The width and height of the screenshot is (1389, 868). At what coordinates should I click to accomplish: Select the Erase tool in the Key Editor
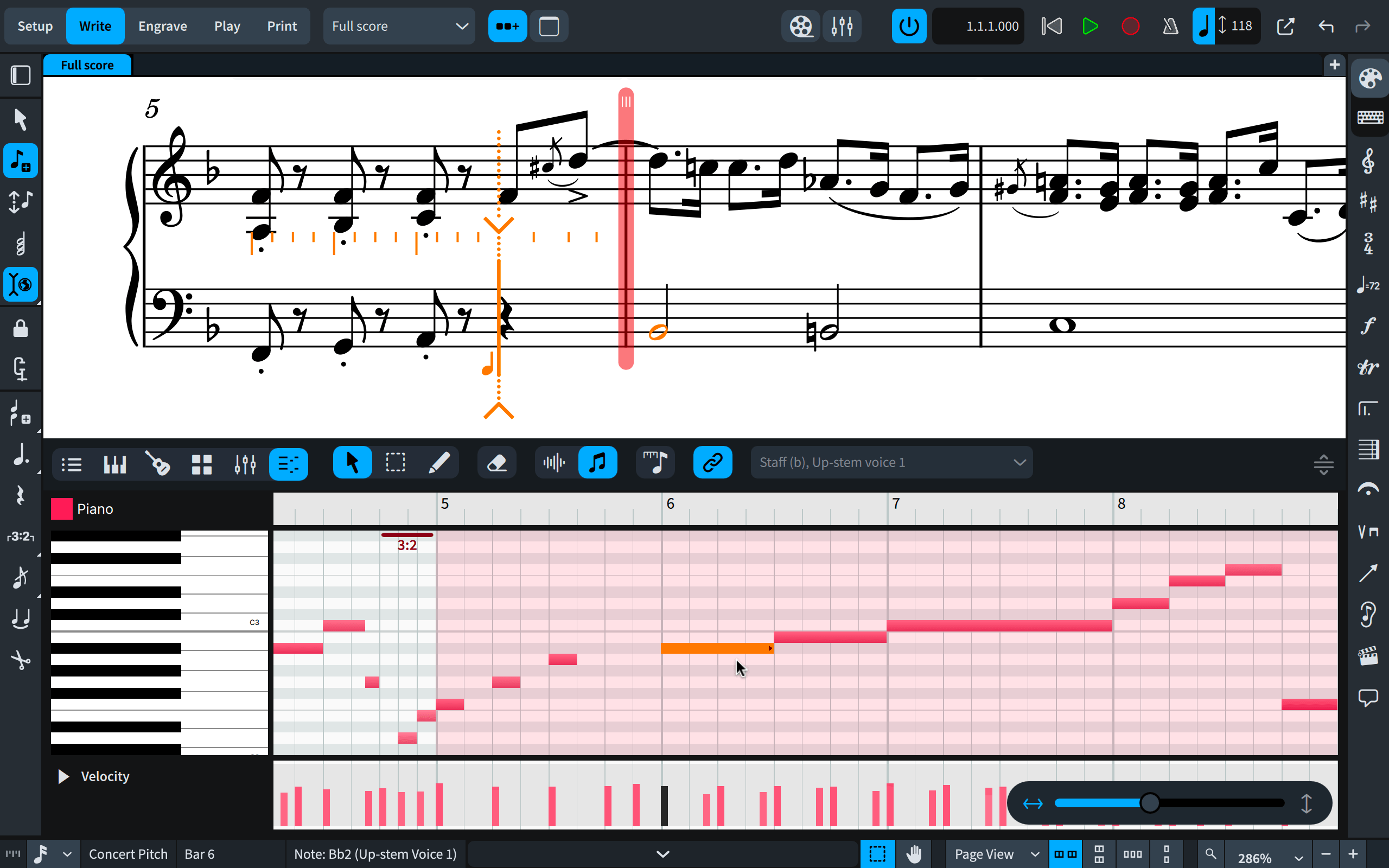click(496, 462)
